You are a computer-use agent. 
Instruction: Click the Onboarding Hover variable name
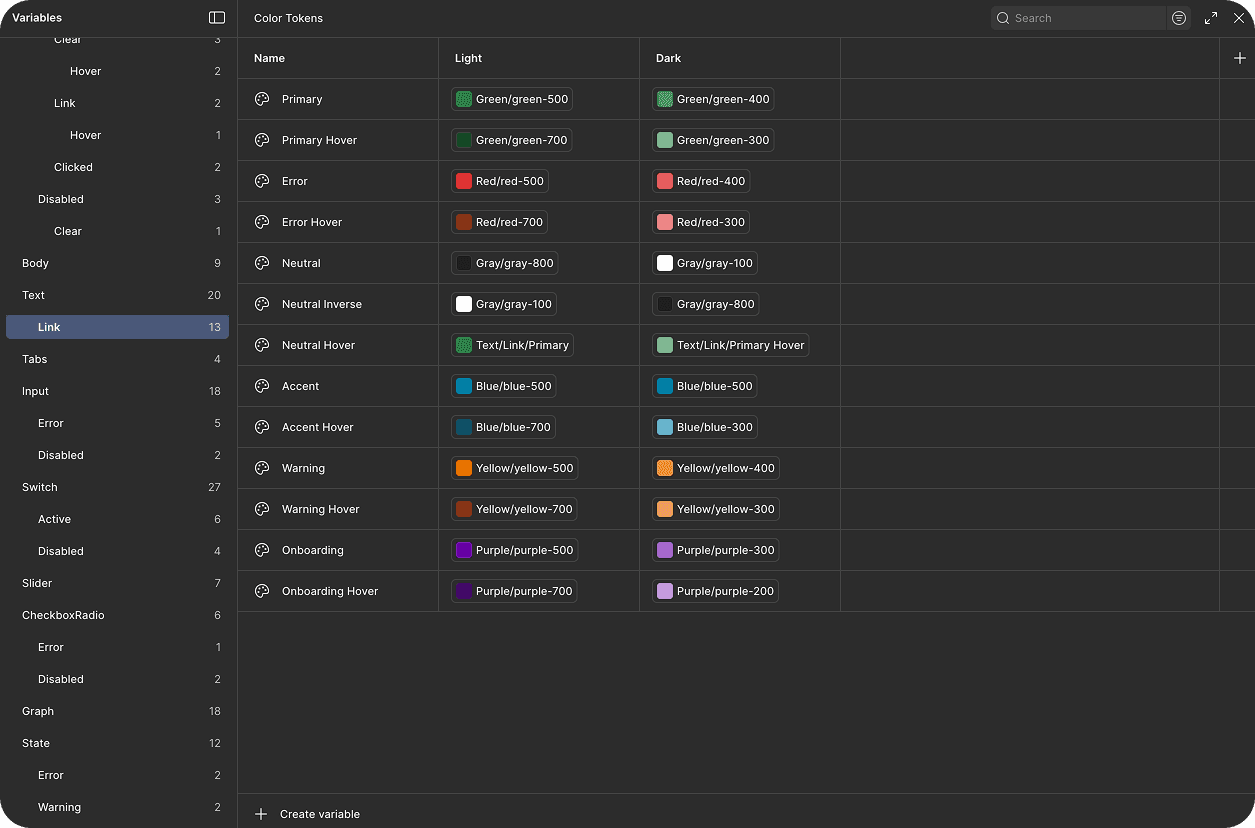330,591
